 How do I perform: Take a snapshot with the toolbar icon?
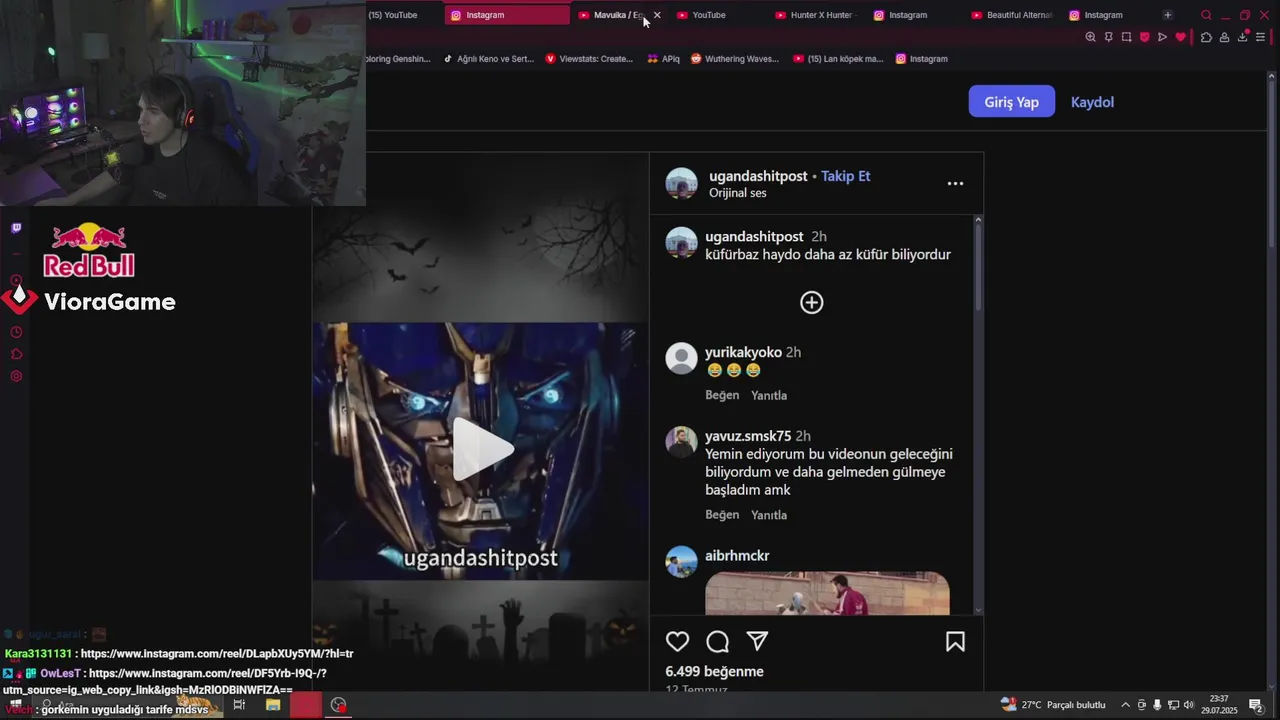coord(1126,37)
